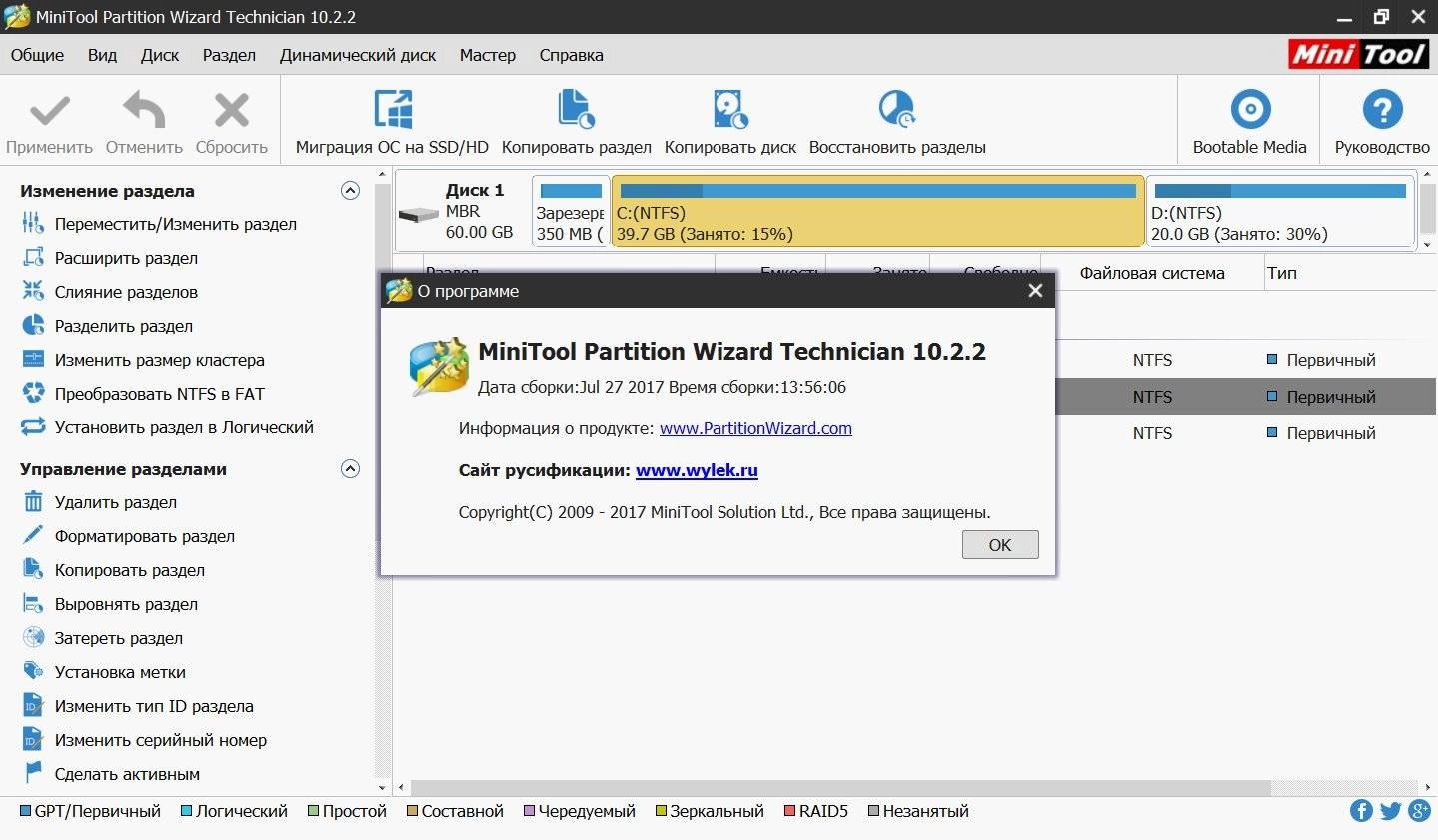Screen dimensions: 1438x840
Task: Click OK in the О программе dialog
Action: pos(1000,544)
